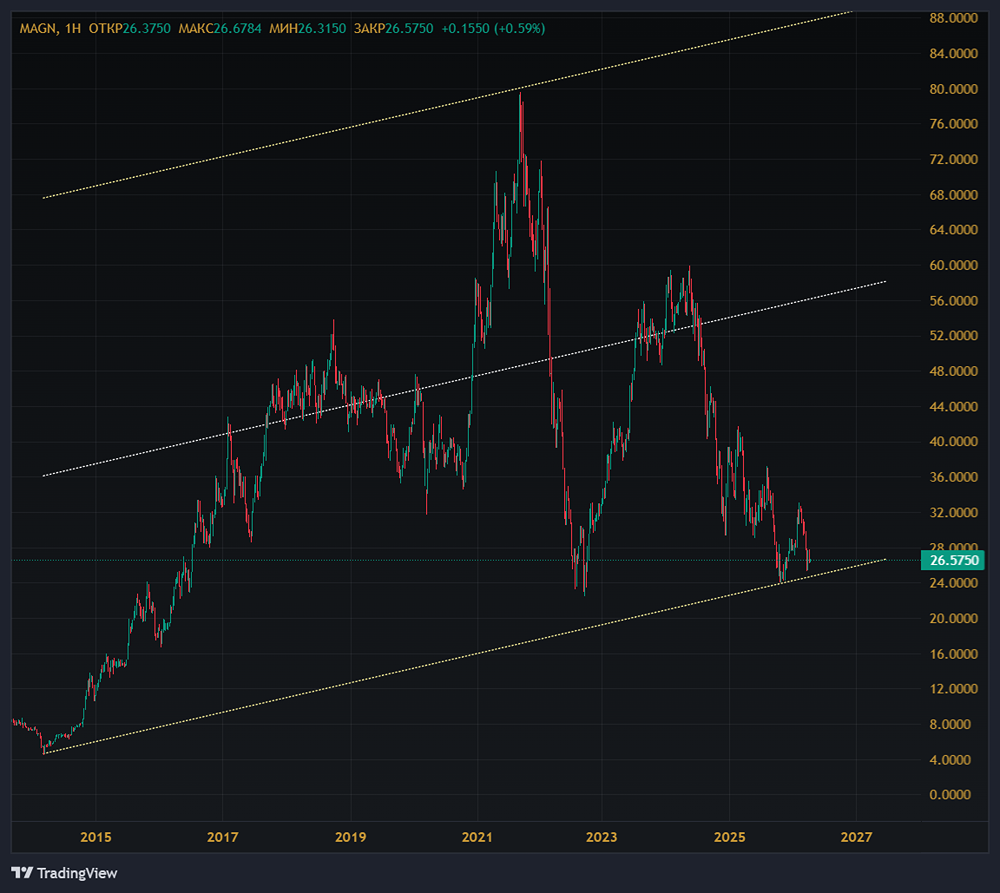Click the MAGN, 1H symbol label

point(50,29)
